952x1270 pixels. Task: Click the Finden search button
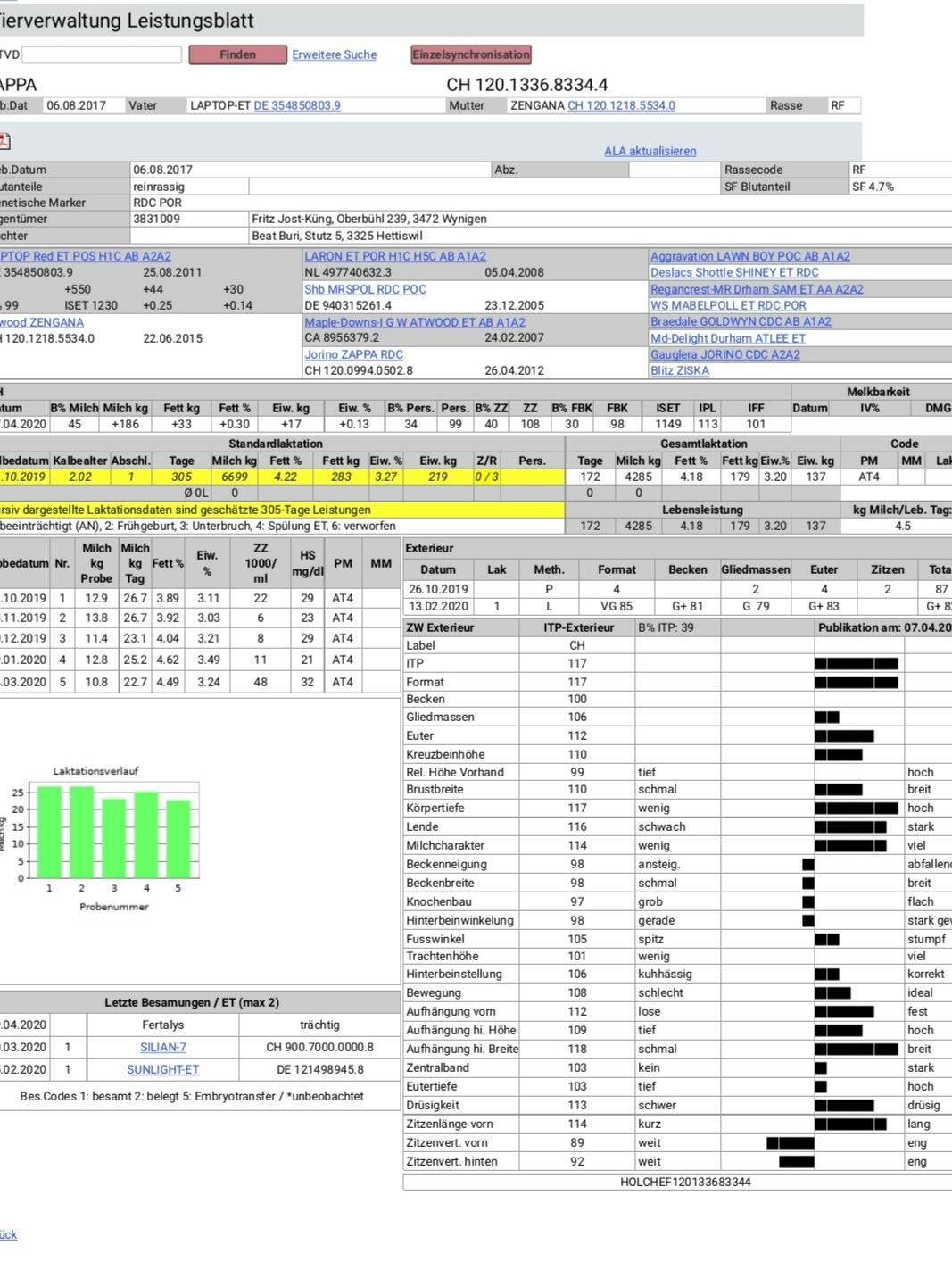coord(237,55)
